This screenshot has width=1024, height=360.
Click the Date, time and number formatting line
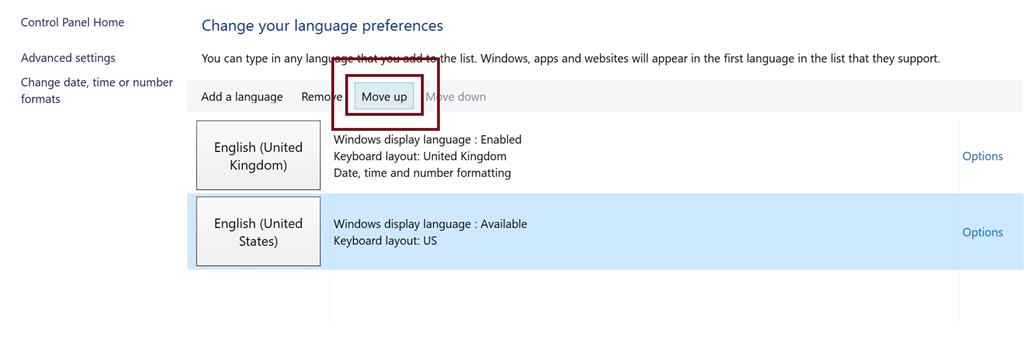[x=422, y=173]
